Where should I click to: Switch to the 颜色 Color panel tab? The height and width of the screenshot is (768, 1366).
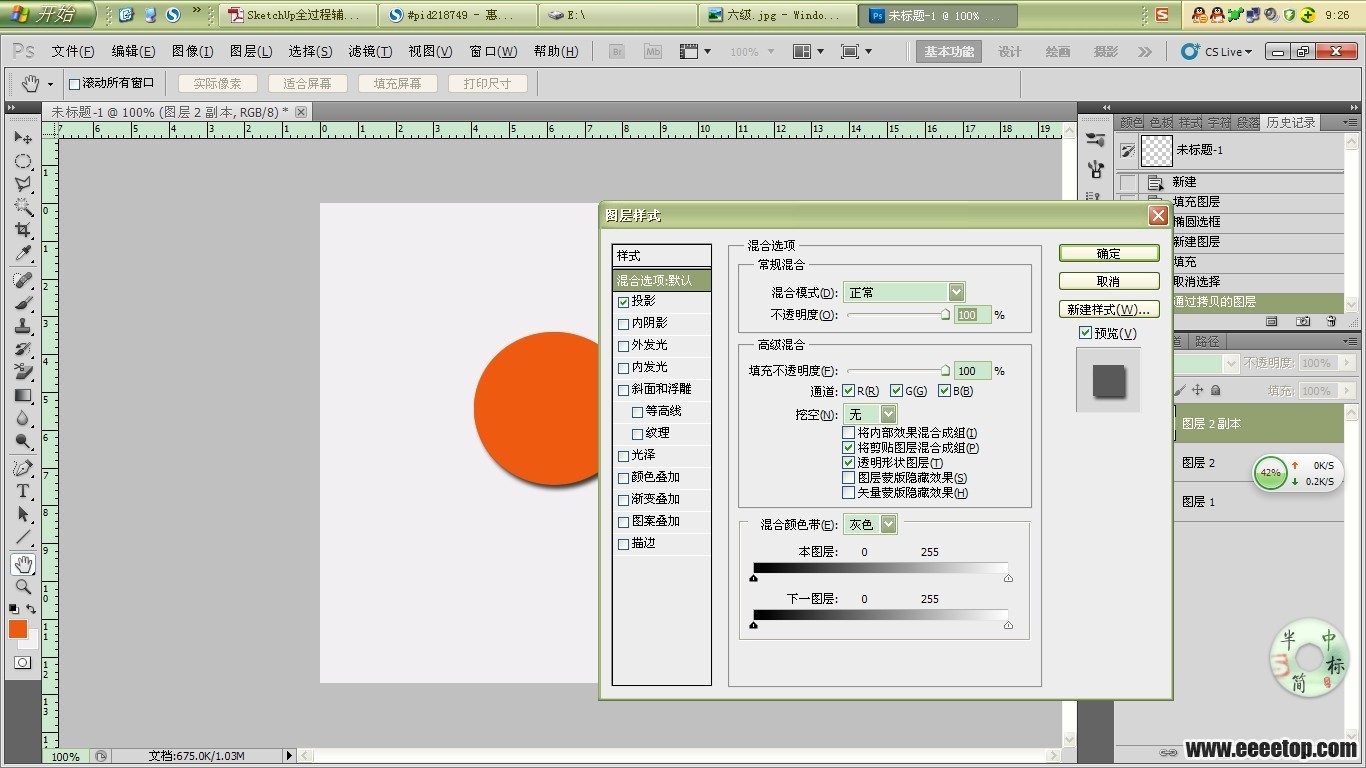[1131, 122]
